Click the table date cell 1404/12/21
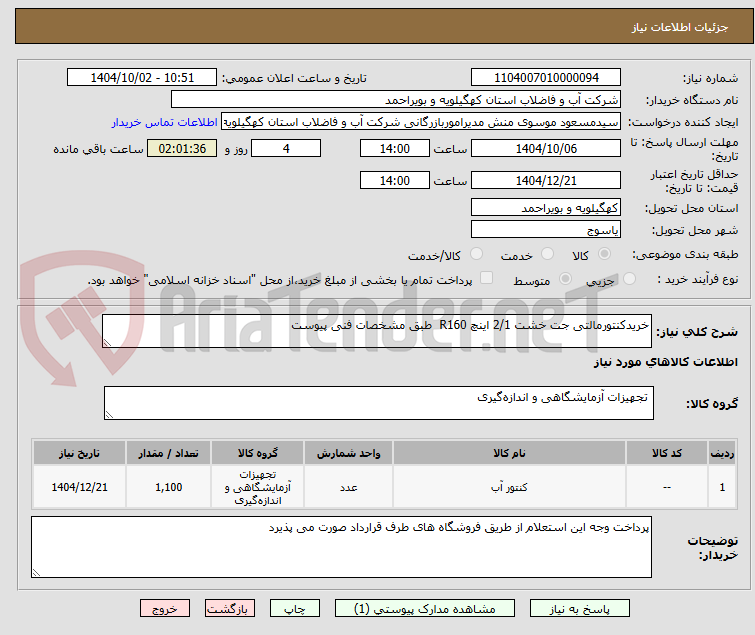This screenshot has width=755, height=635. 79,487
